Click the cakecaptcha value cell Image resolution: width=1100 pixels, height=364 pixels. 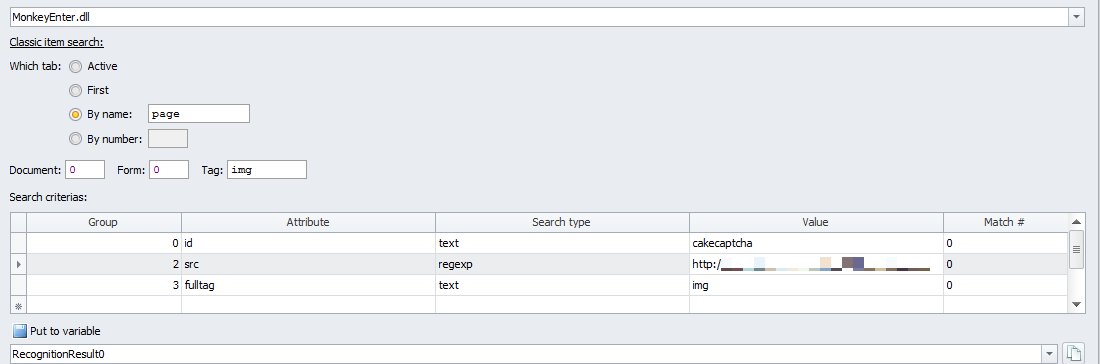[x=816, y=243]
